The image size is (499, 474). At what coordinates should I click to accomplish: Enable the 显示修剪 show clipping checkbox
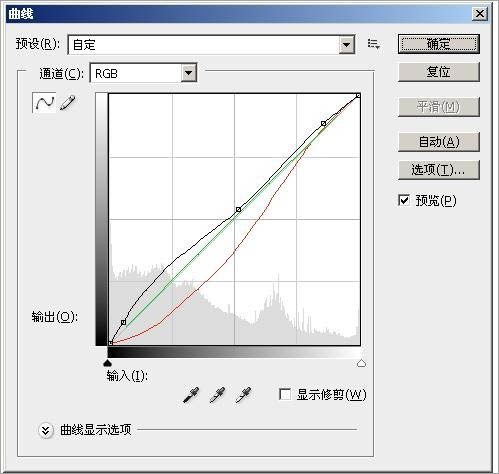(x=285, y=394)
